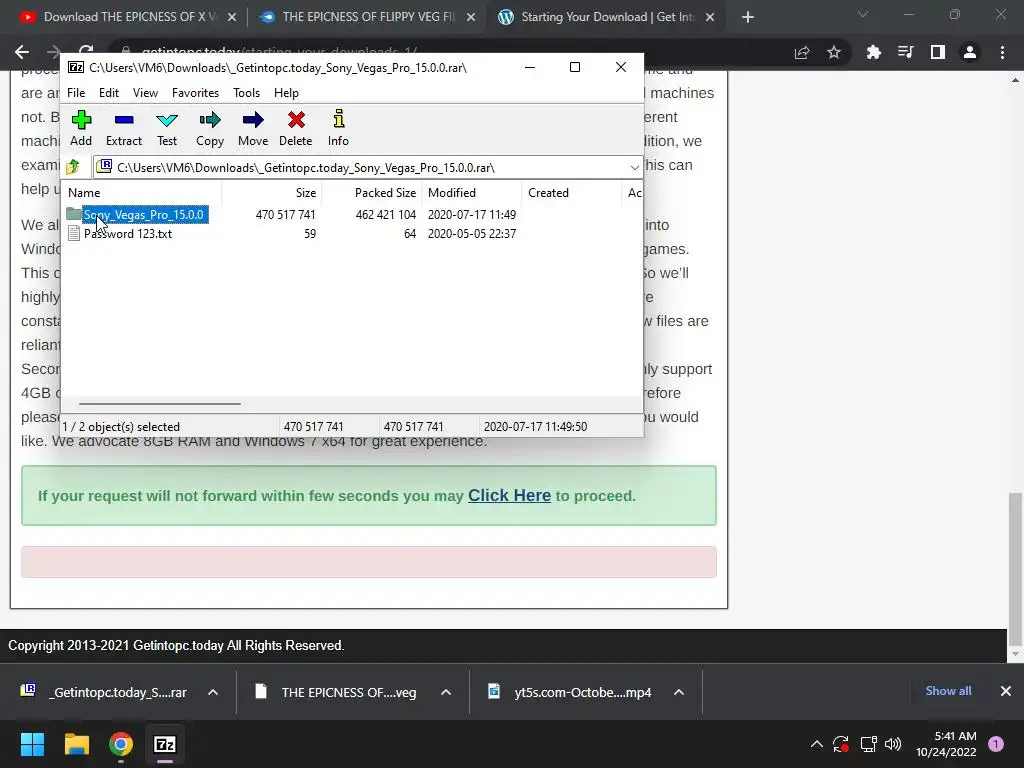Select the Sony_Vegas_Pro_15.0.0 folder

pos(144,215)
